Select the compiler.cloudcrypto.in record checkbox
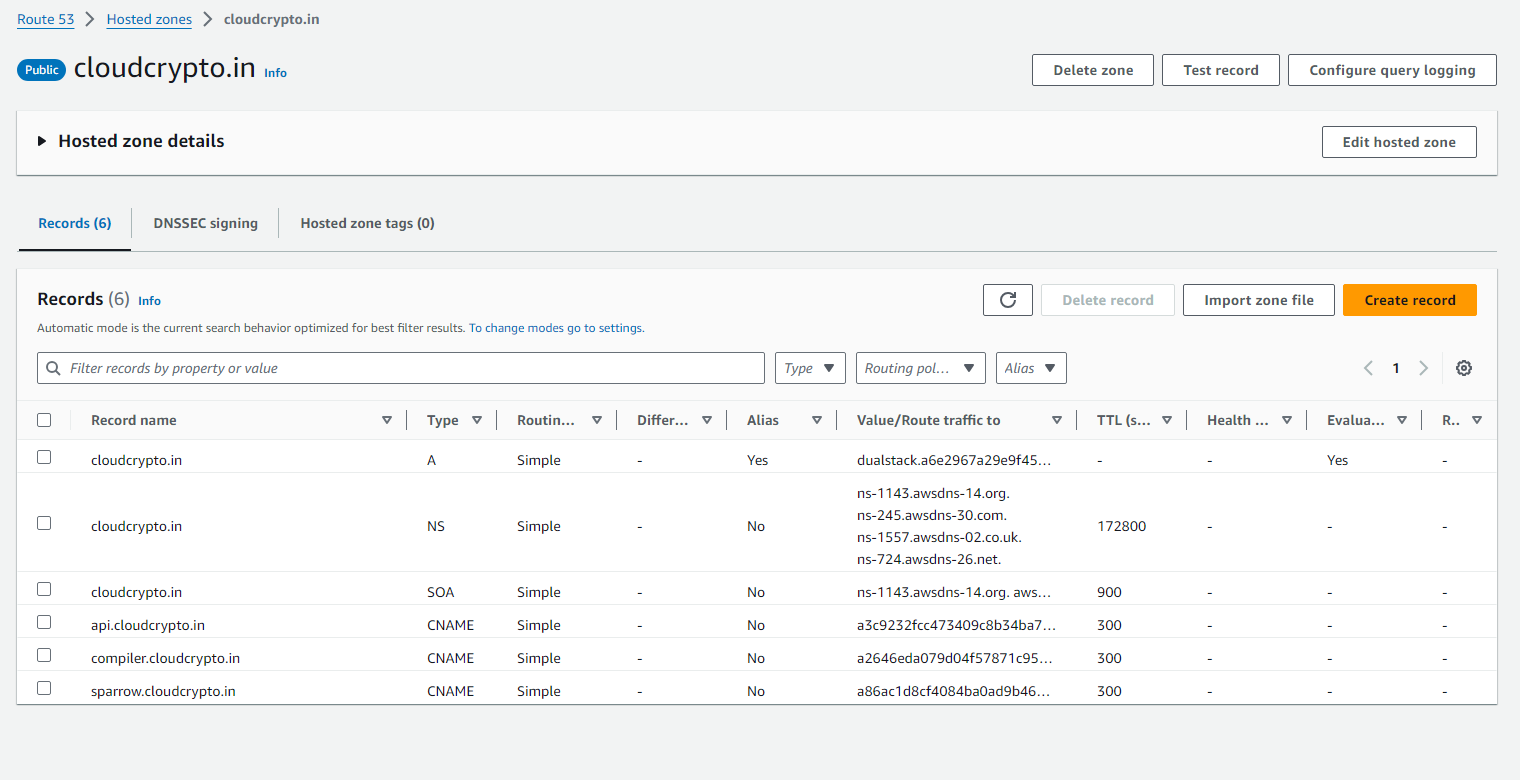This screenshot has height=780, width=1520. point(44,655)
